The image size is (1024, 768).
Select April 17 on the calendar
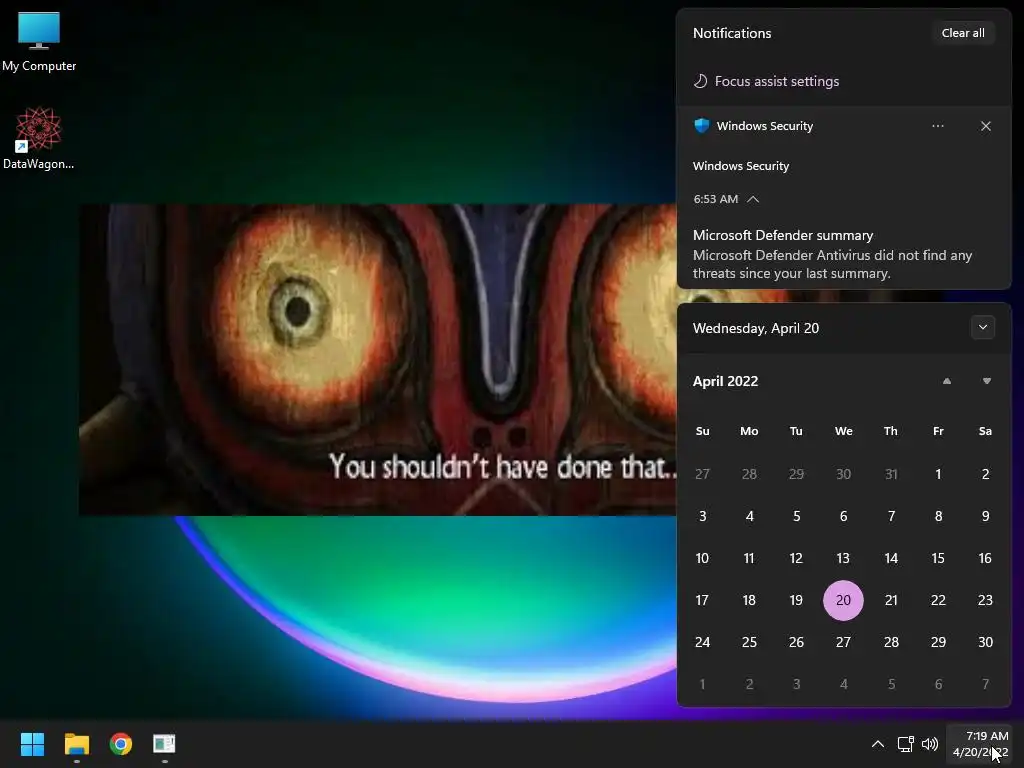click(x=702, y=600)
